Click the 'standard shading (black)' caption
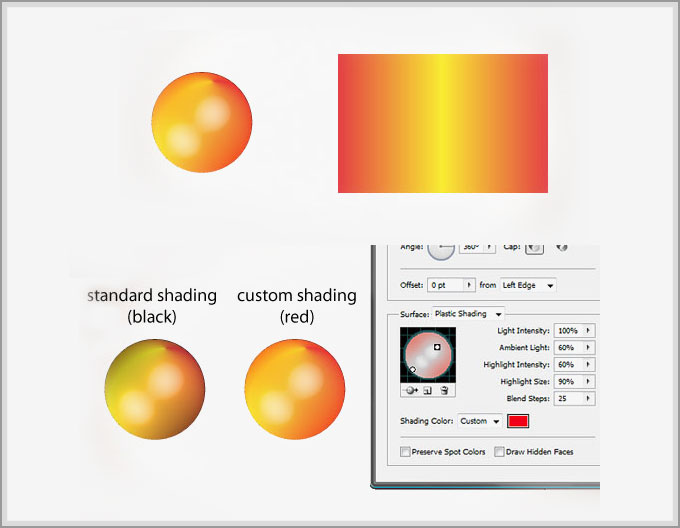The height and width of the screenshot is (528, 680). click(x=152, y=306)
